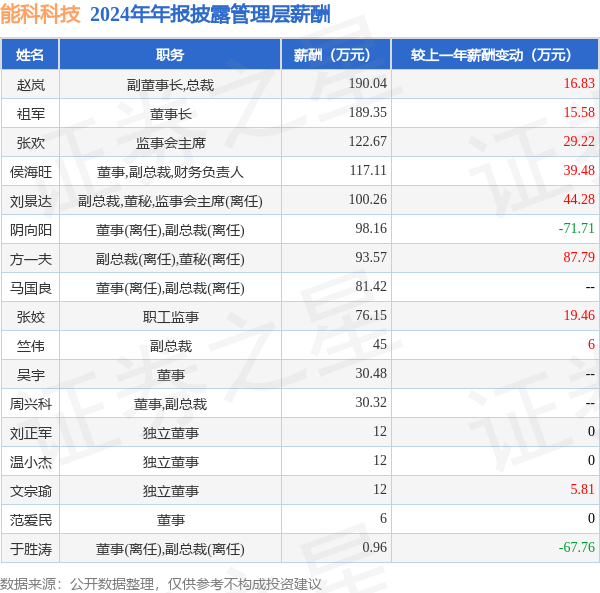Click the 职工监事 position cell

point(170,317)
